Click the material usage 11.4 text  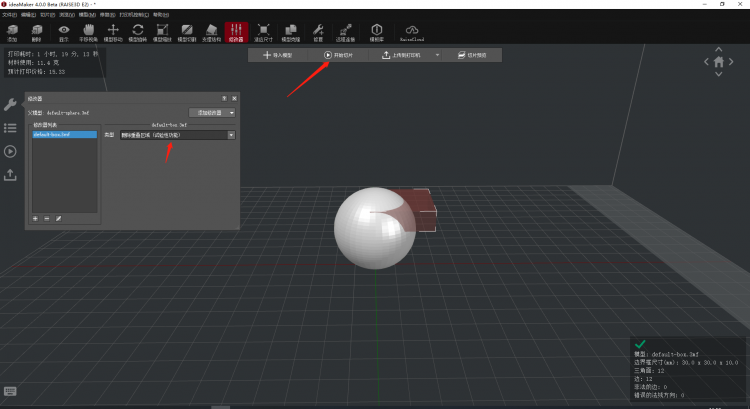click(33, 63)
